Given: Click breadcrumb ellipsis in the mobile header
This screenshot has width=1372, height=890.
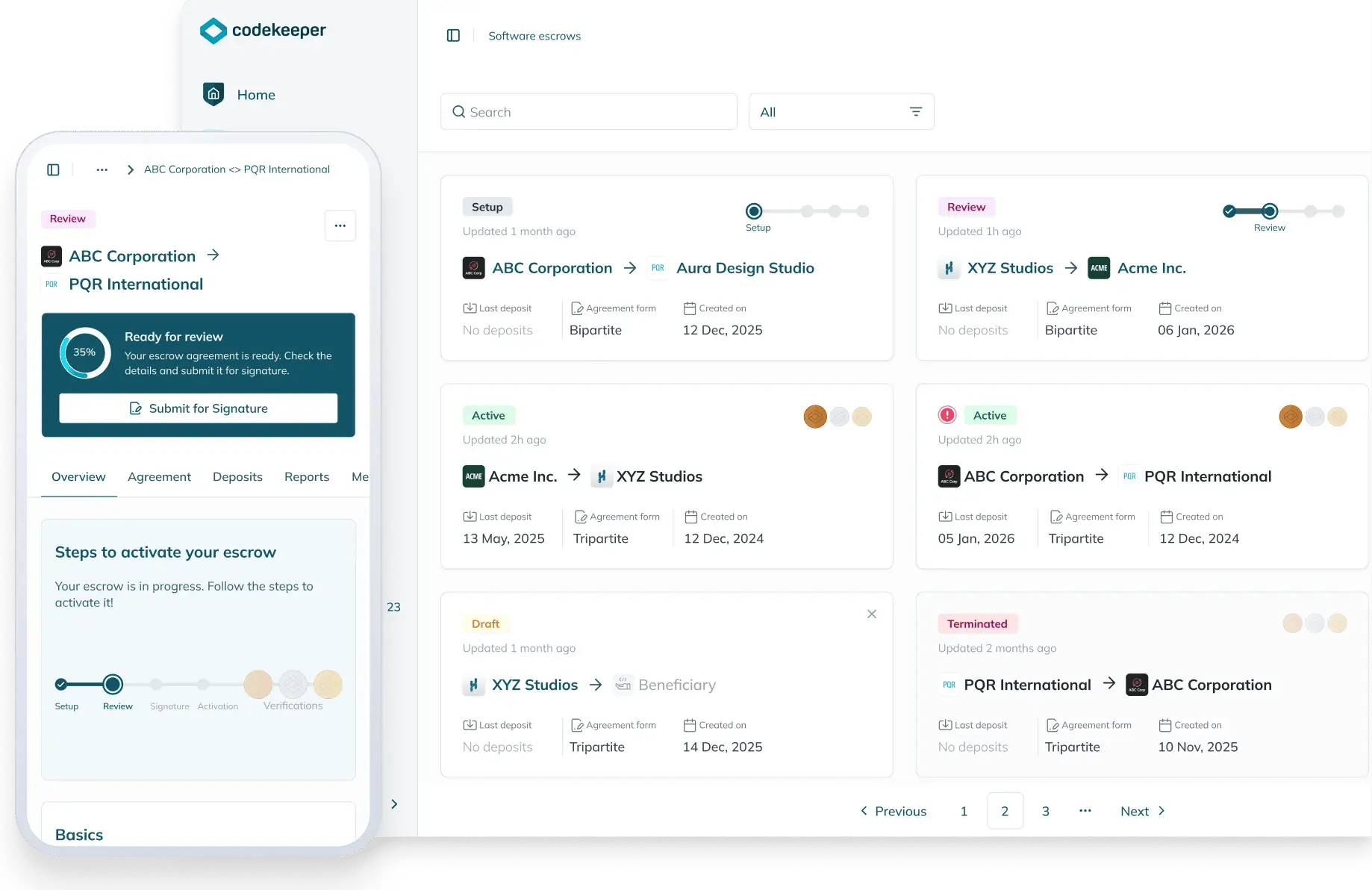Looking at the screenshot, I should tap(102, 169).
